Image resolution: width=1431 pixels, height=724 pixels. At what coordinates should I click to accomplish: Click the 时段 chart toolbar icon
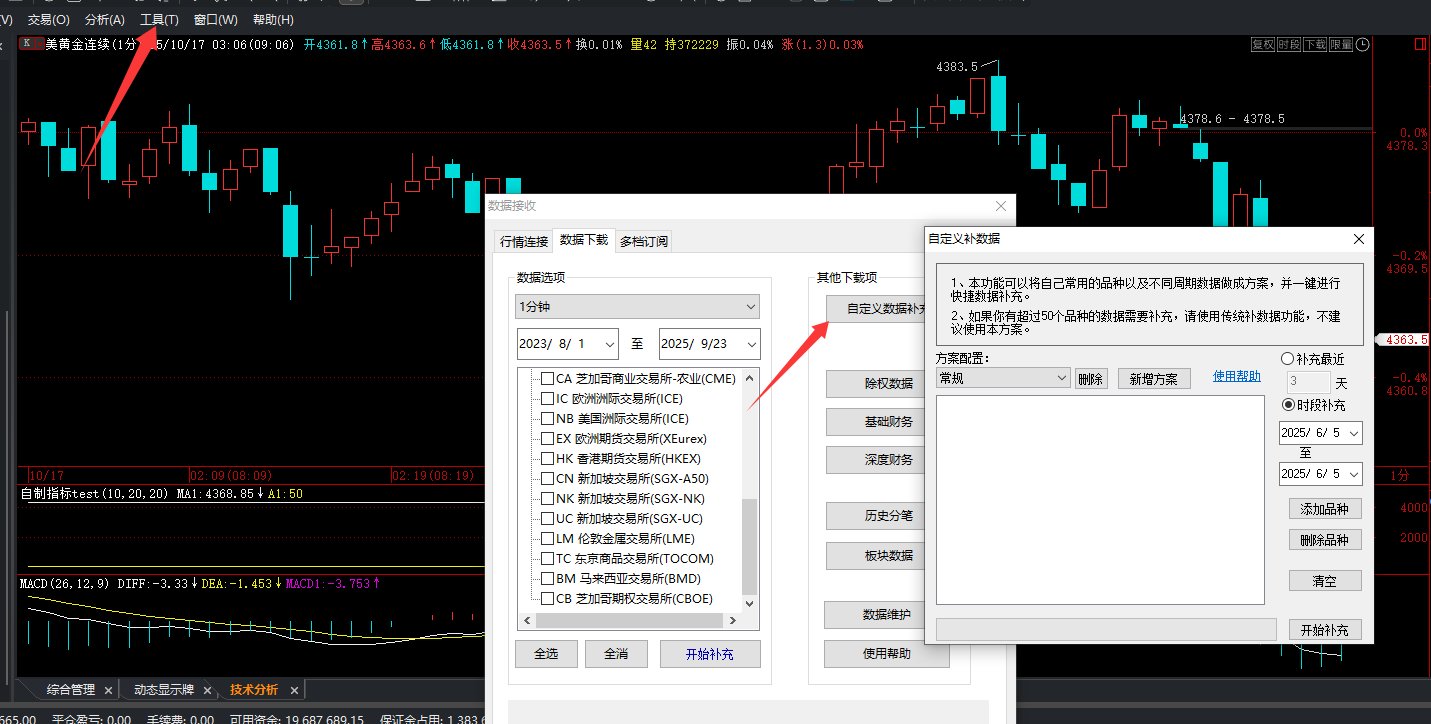(1289, 45)
